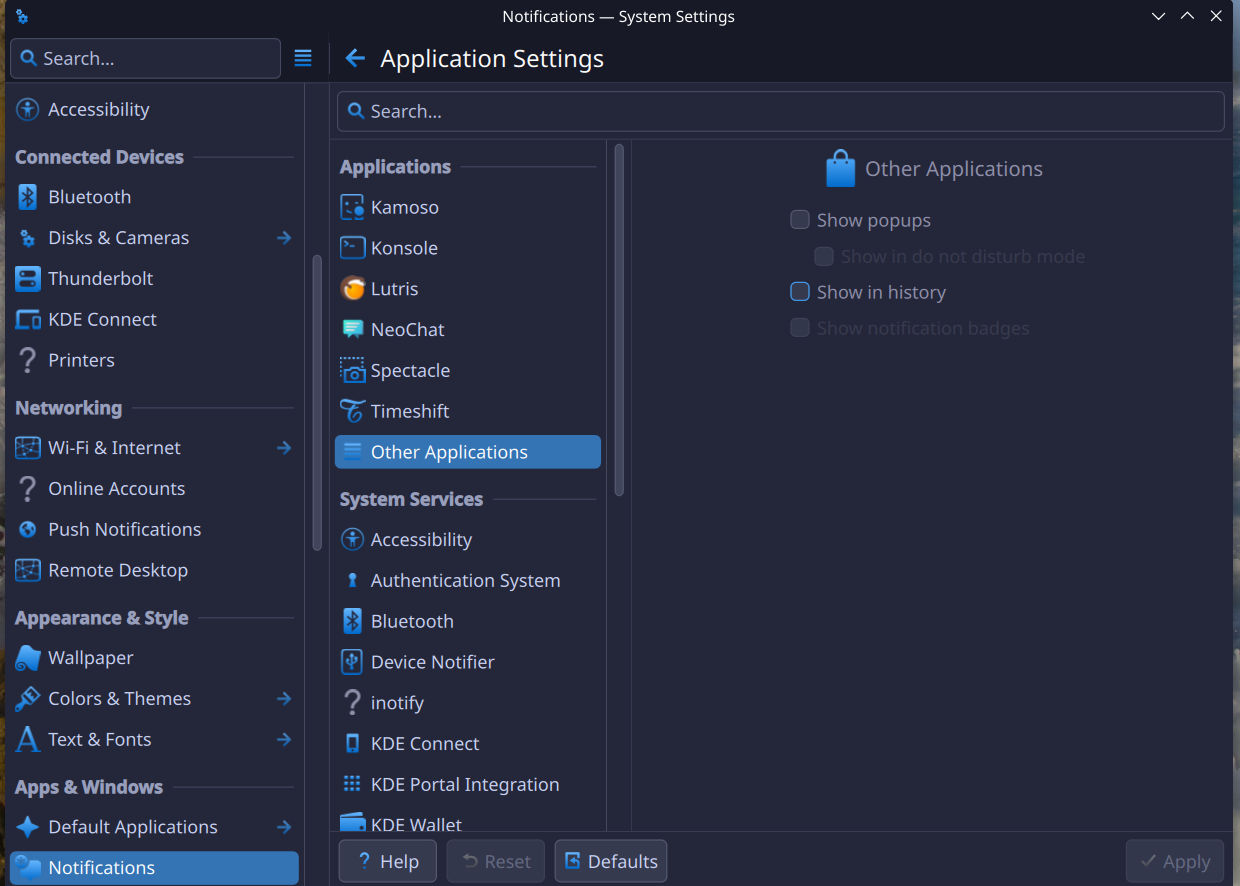Expand Colors & Themes submenu arrow
This screenshot has width=1240, height=886.
(284, 699)
